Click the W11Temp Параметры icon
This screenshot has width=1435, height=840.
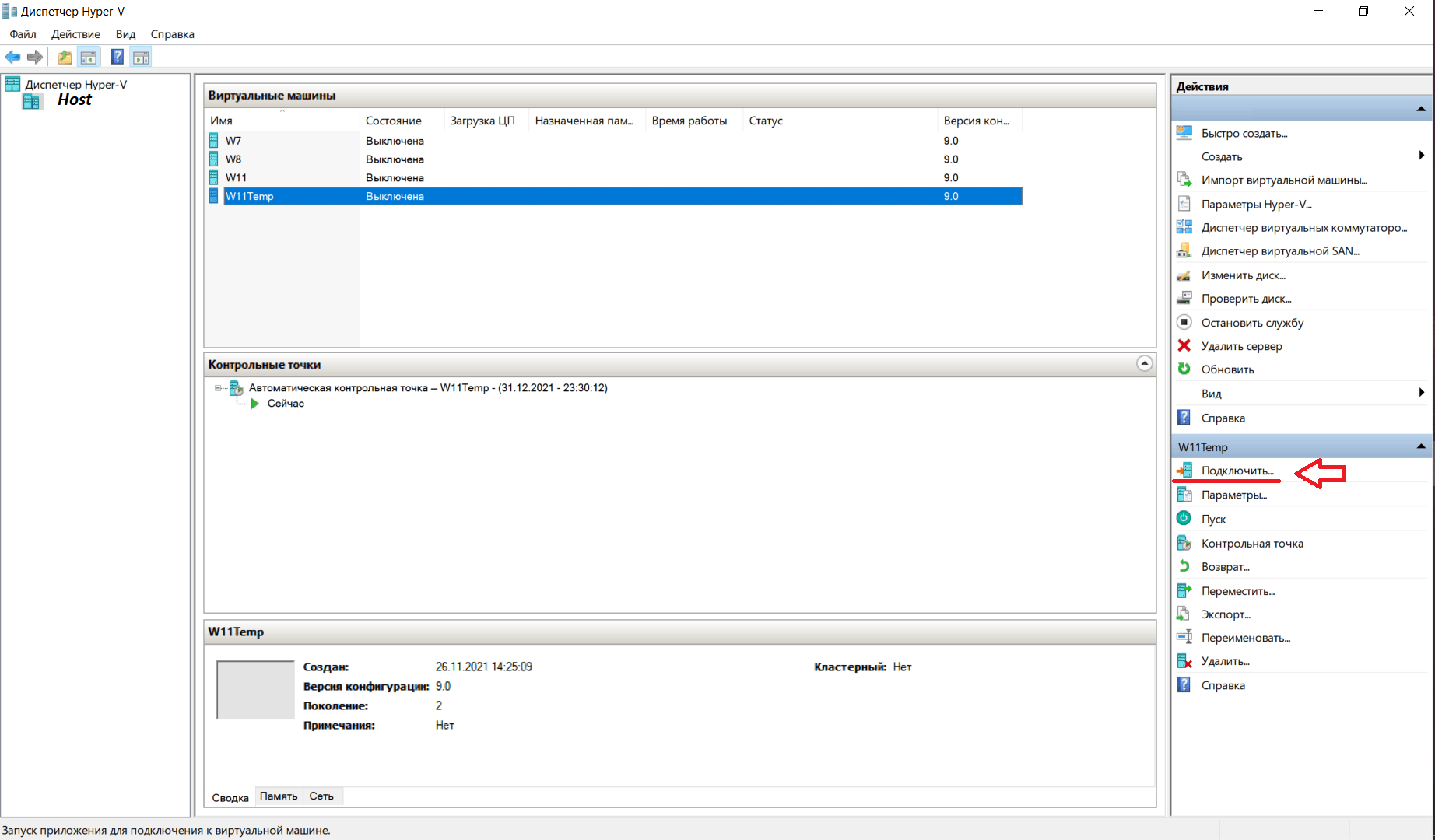[1184, 495]
